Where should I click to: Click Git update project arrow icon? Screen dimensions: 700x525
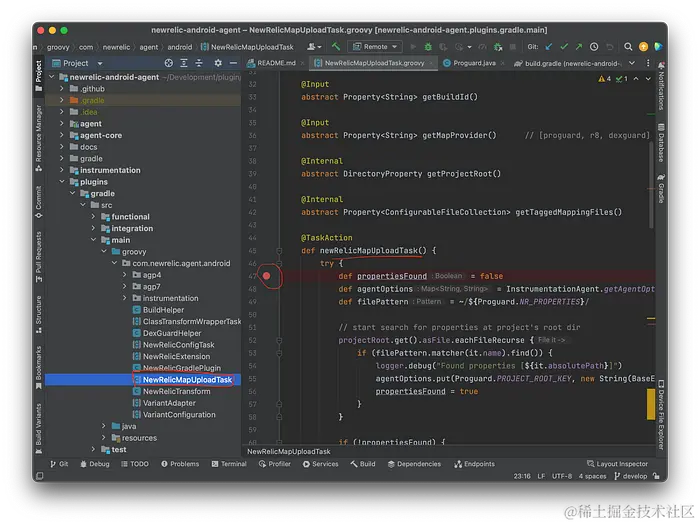tap(549, 46)
